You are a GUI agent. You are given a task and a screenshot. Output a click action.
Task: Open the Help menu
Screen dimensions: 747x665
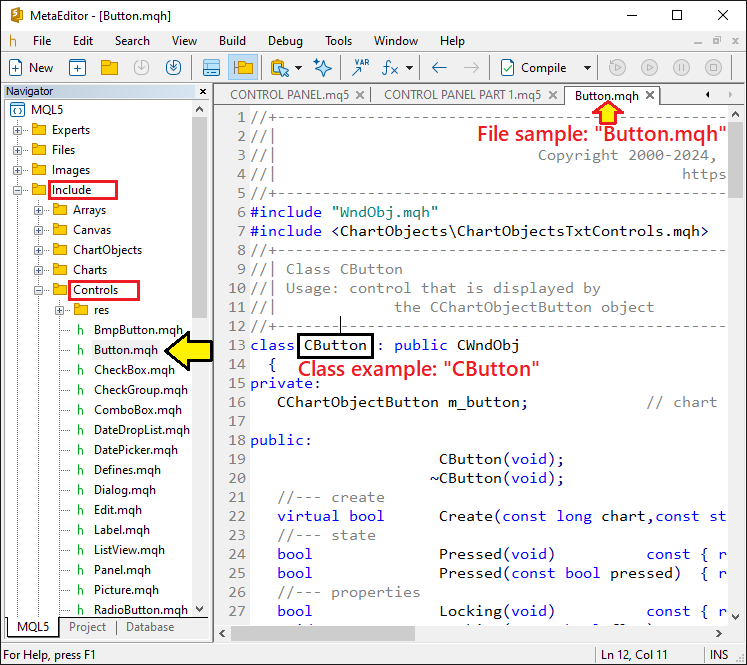tap(452, 41)
